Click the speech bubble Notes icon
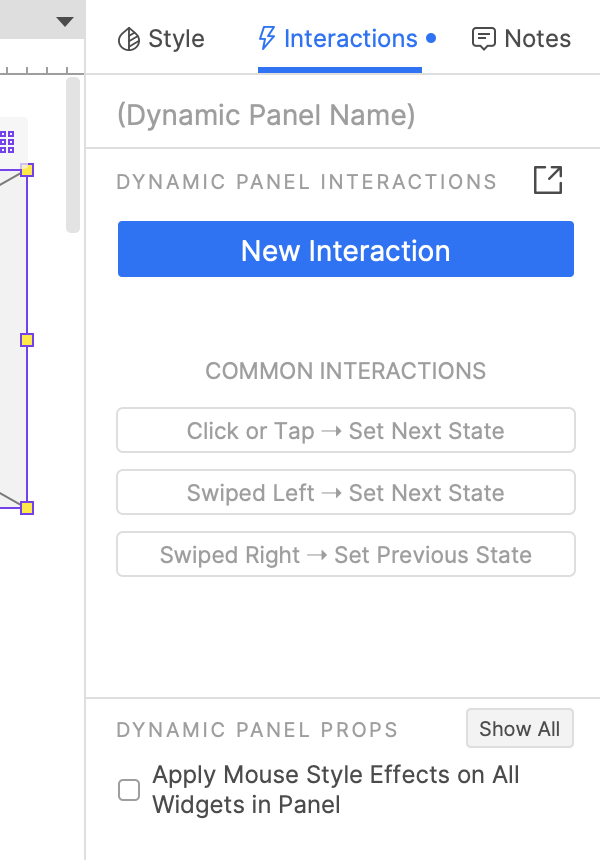Viewport: 600px width, 860px height. 484,39
